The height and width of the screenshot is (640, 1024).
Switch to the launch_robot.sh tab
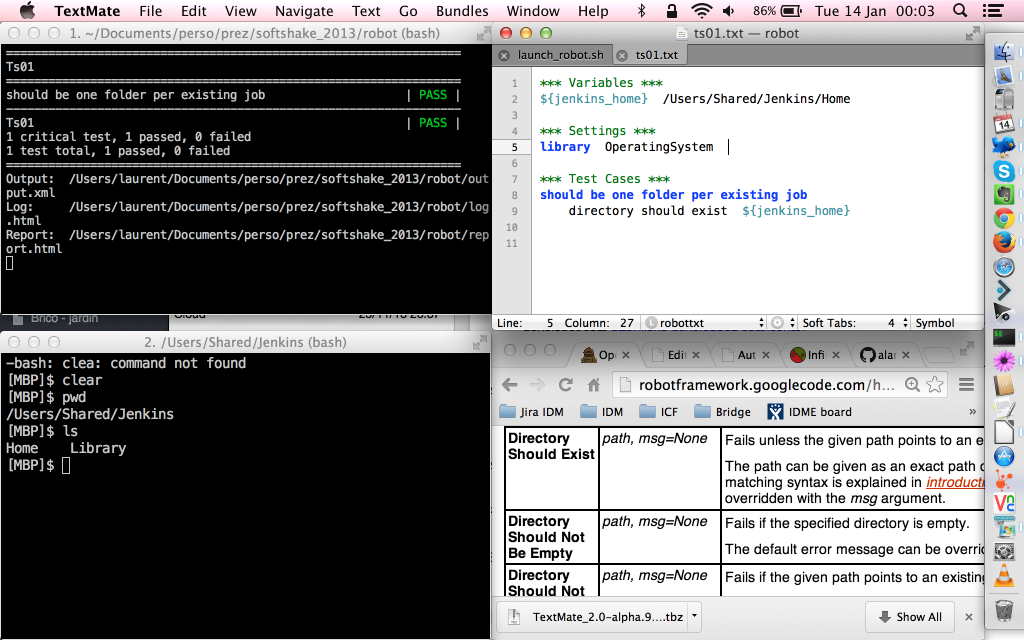coord(560,56)
